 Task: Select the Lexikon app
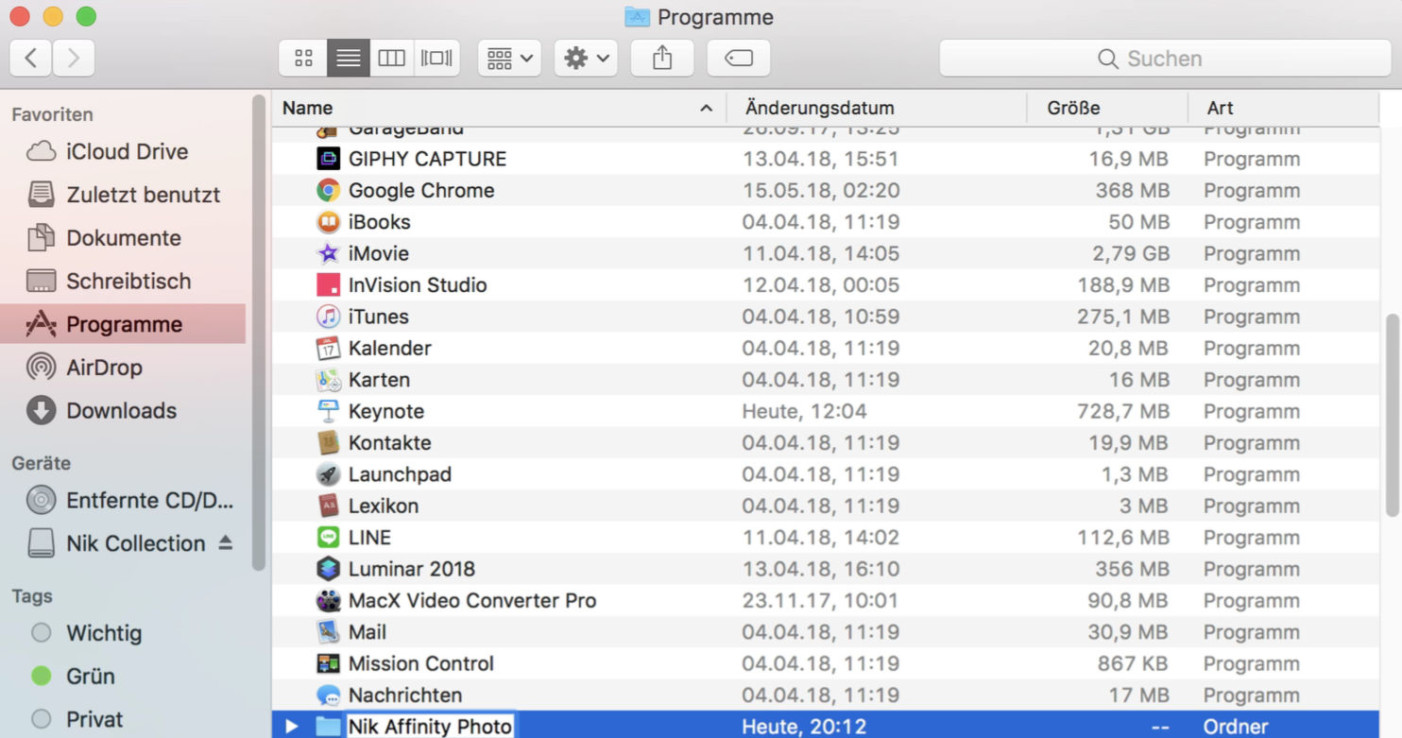pyautogui.click(x=825, y=506)
